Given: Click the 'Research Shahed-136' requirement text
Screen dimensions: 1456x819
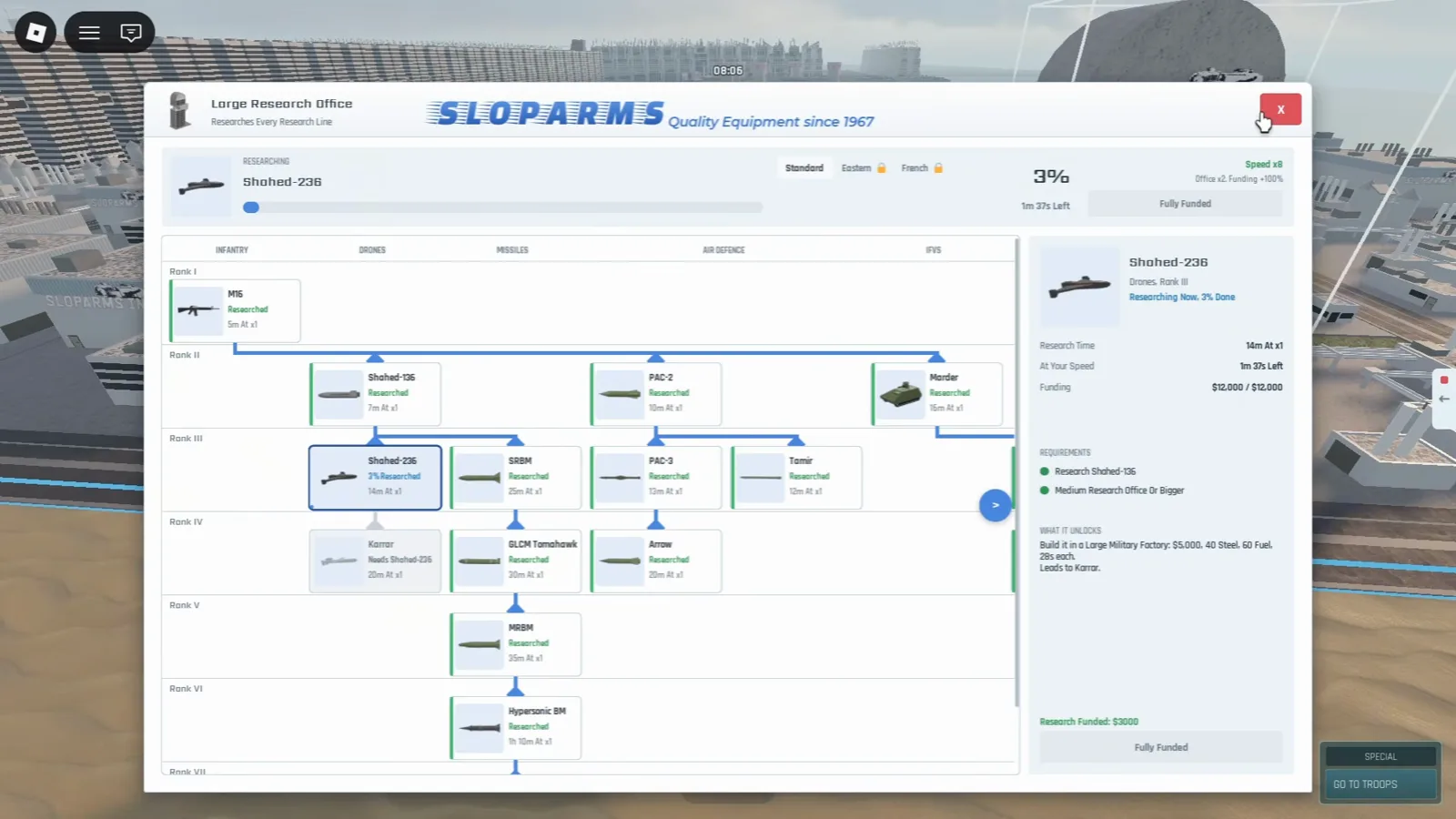Looking at the screenshot, I should pos(1095,471).
